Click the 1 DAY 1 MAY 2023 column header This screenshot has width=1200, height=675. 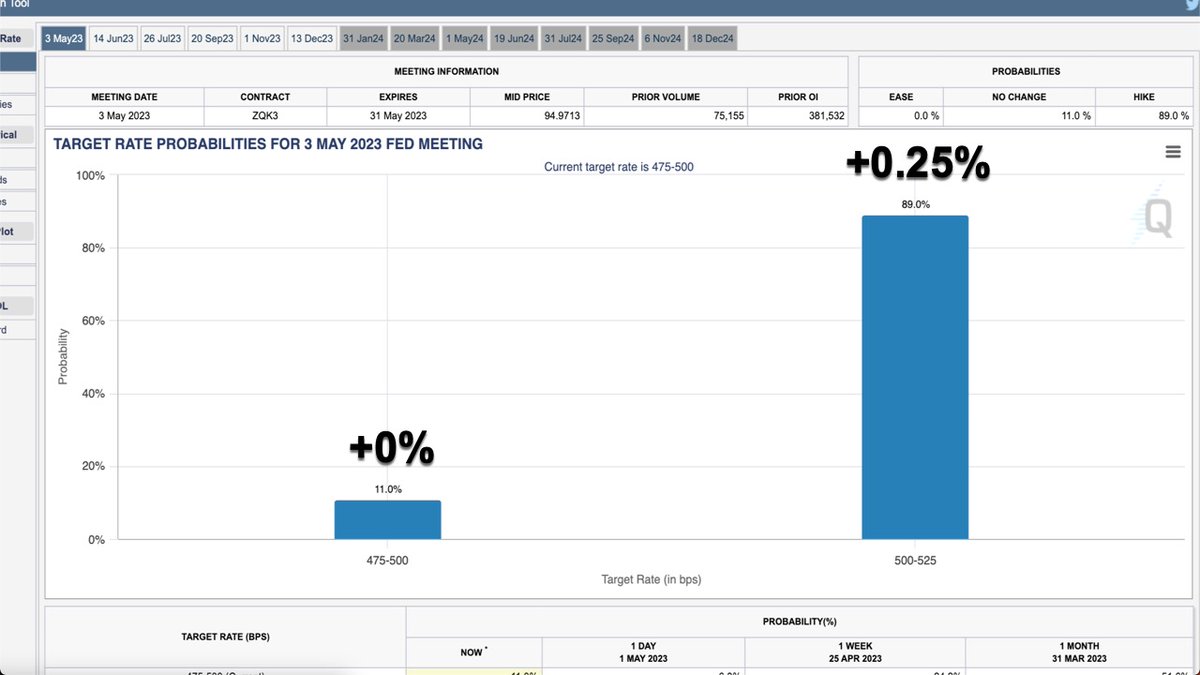click(x=643, y=652)
